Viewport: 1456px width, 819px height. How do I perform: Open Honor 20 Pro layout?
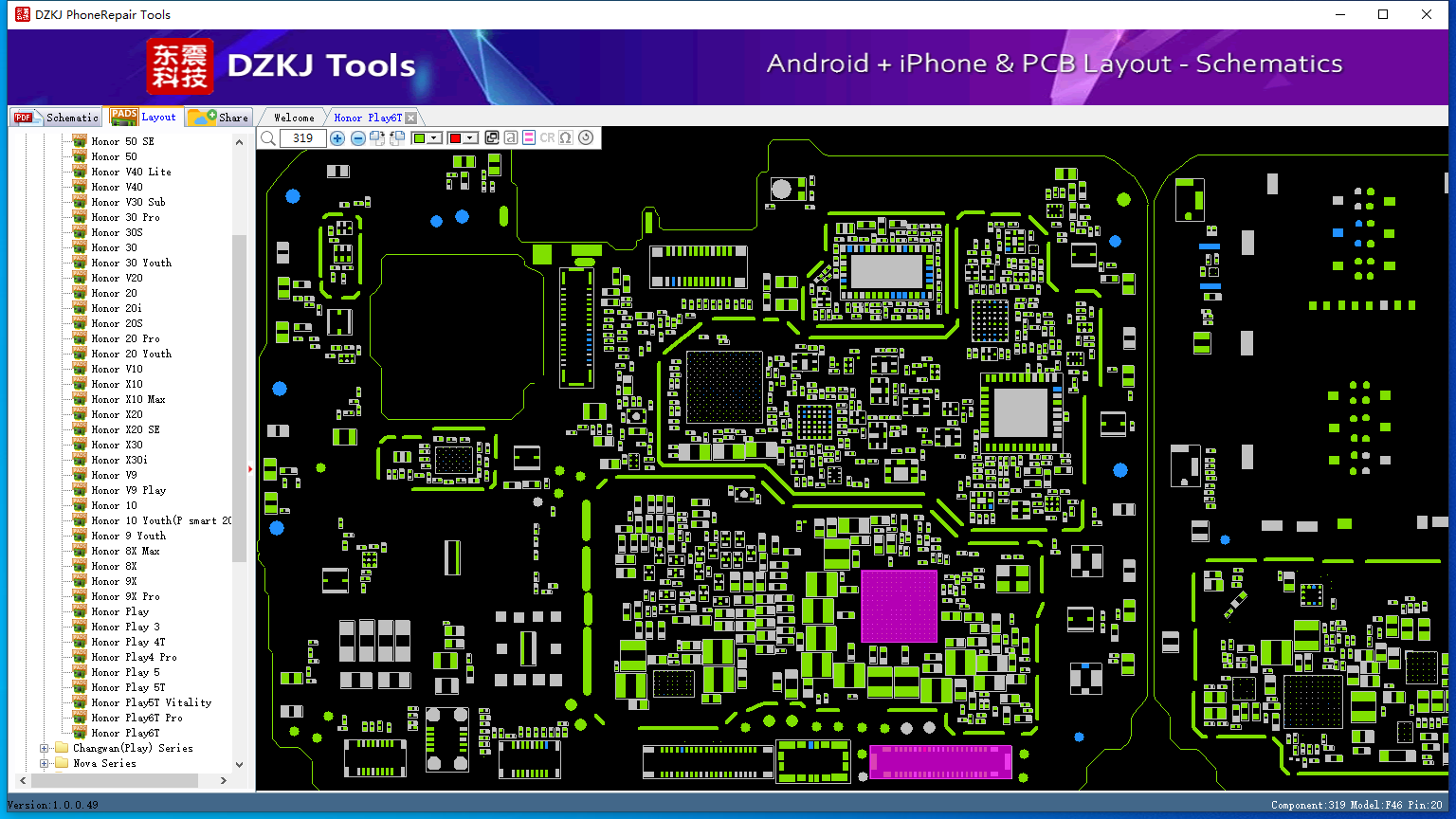coord(125,338)
